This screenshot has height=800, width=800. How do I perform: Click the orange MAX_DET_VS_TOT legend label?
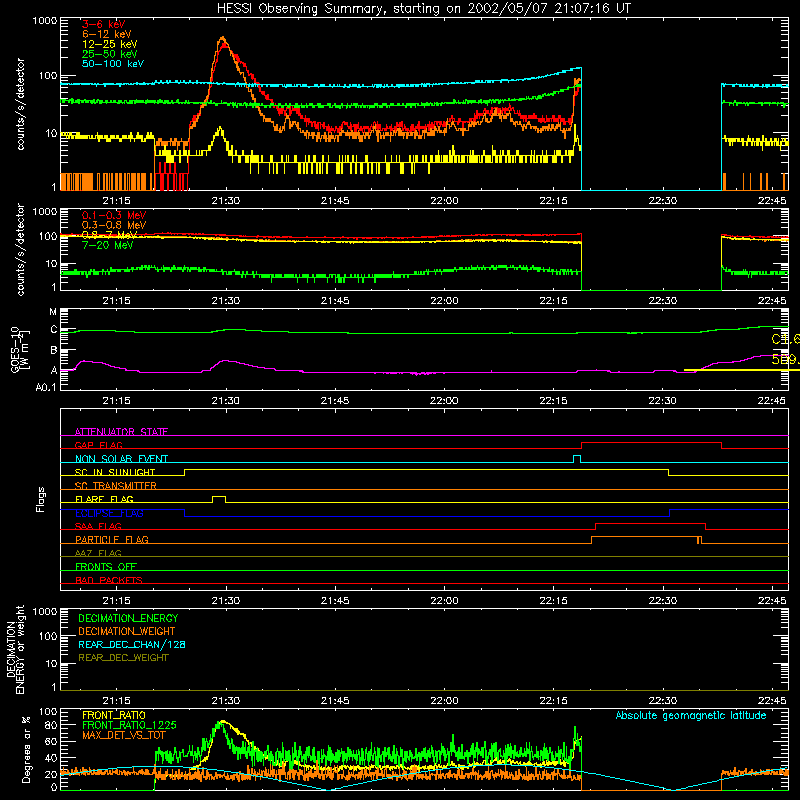(x=124, y=735)
